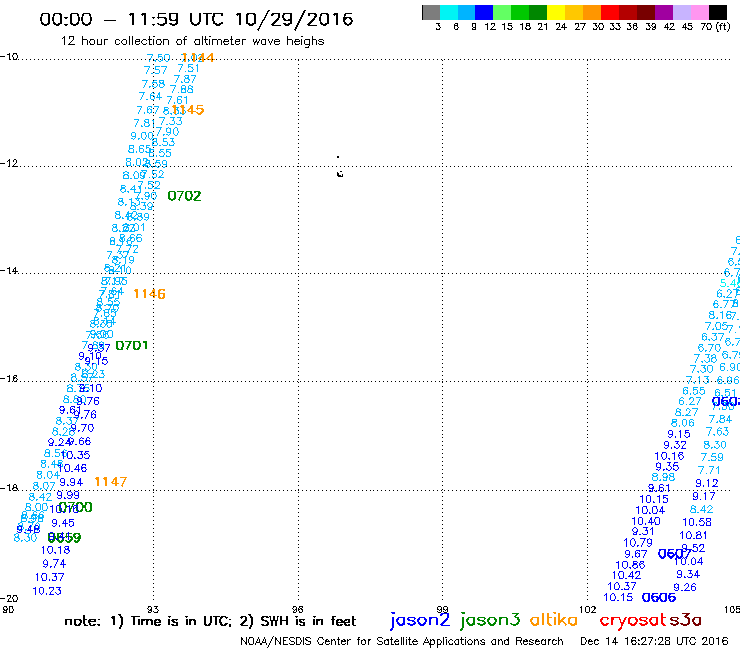The image size is (740, 650).
Task: Click the latitude axis label -18
Action: [x=9, y=488]
